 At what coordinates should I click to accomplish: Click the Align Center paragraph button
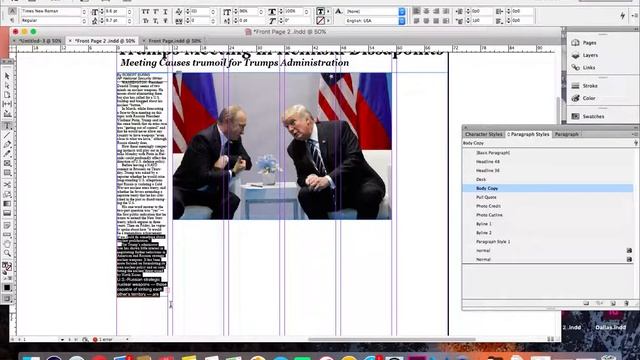tap(426, 11)
